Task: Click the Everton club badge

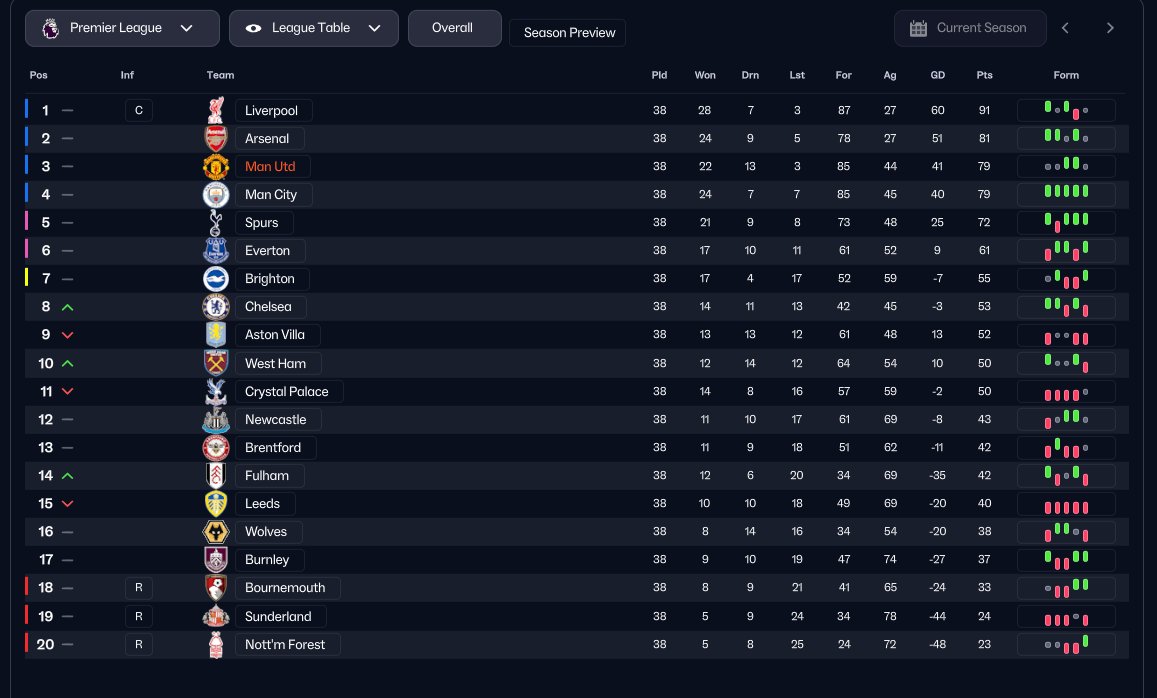Action: (x=216, y=250)
